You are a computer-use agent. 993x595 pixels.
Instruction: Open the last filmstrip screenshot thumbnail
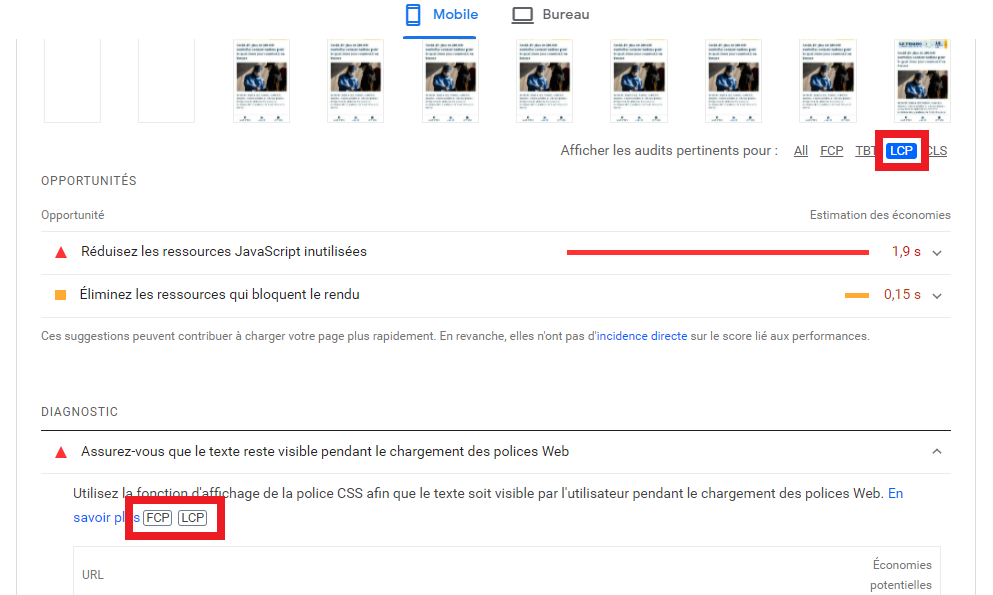click(x=921, y=81)
